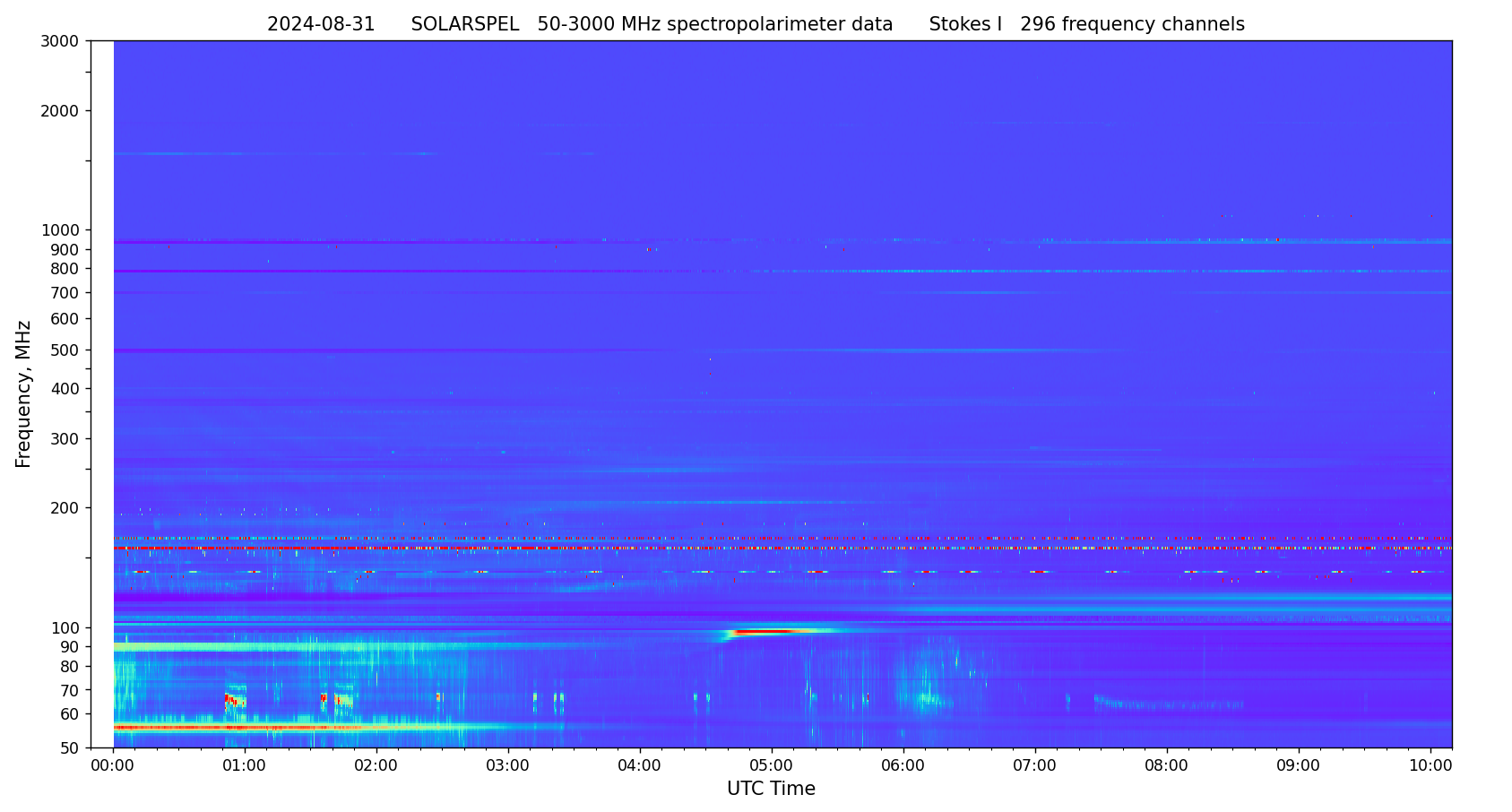Click the 2024-08-31 date in the title
The width and height of the screenshot is (1512, 812).
pos(321,25)
